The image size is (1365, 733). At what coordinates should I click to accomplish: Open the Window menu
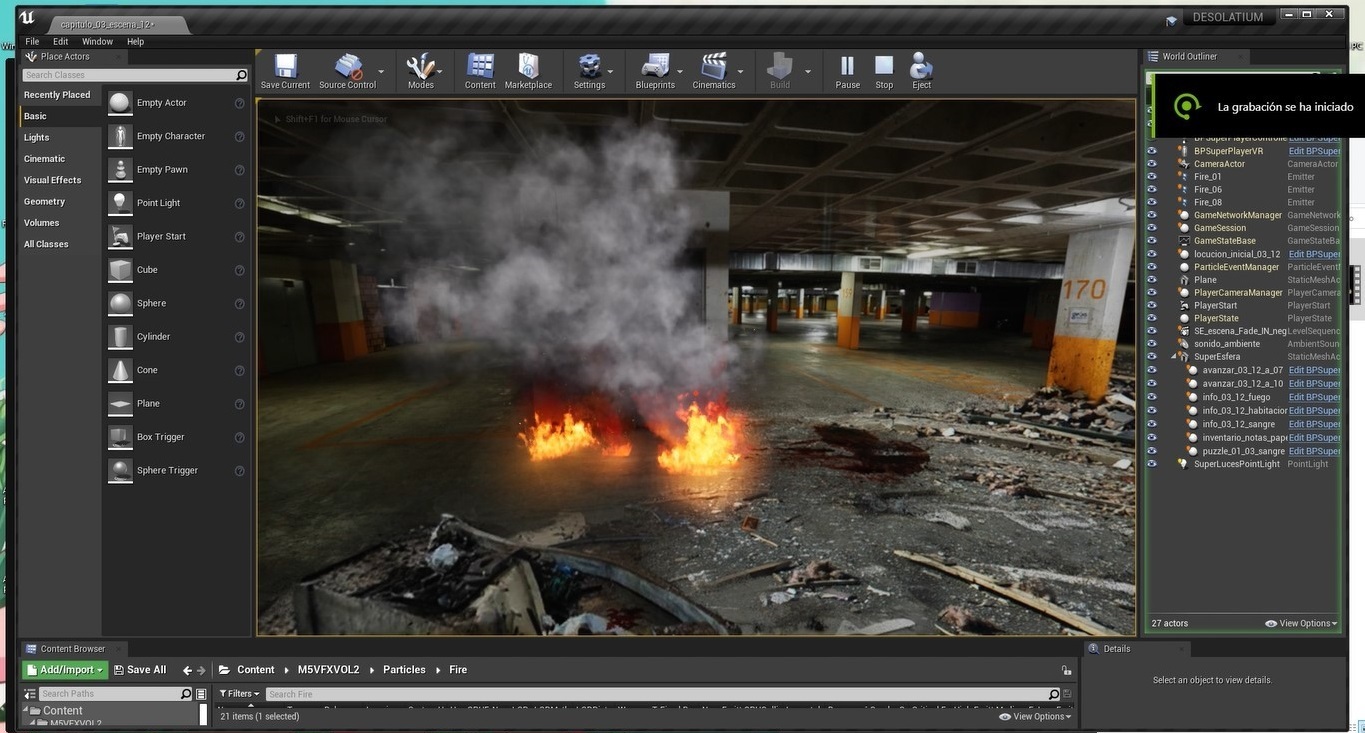(97, 41)
